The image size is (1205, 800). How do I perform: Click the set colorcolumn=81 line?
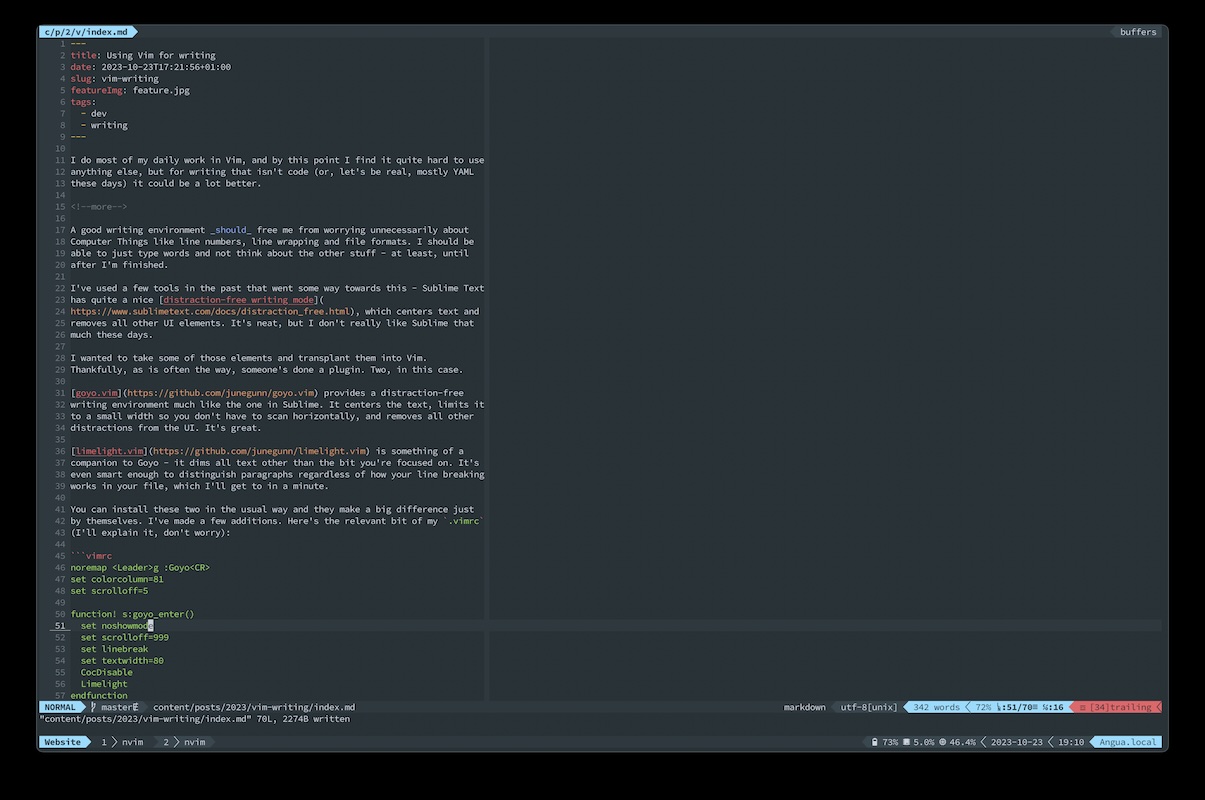tap(117, 579)
